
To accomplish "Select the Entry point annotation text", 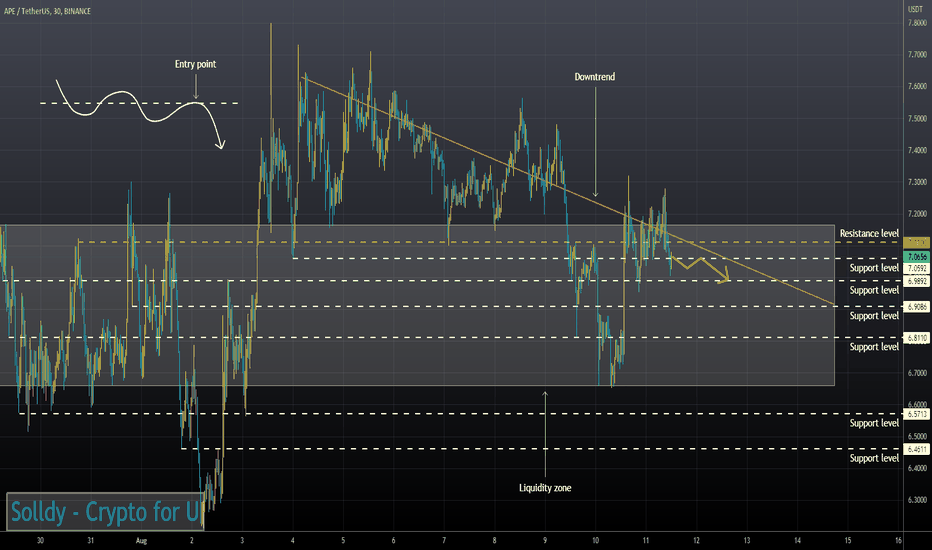I will (x=196, y=64).
